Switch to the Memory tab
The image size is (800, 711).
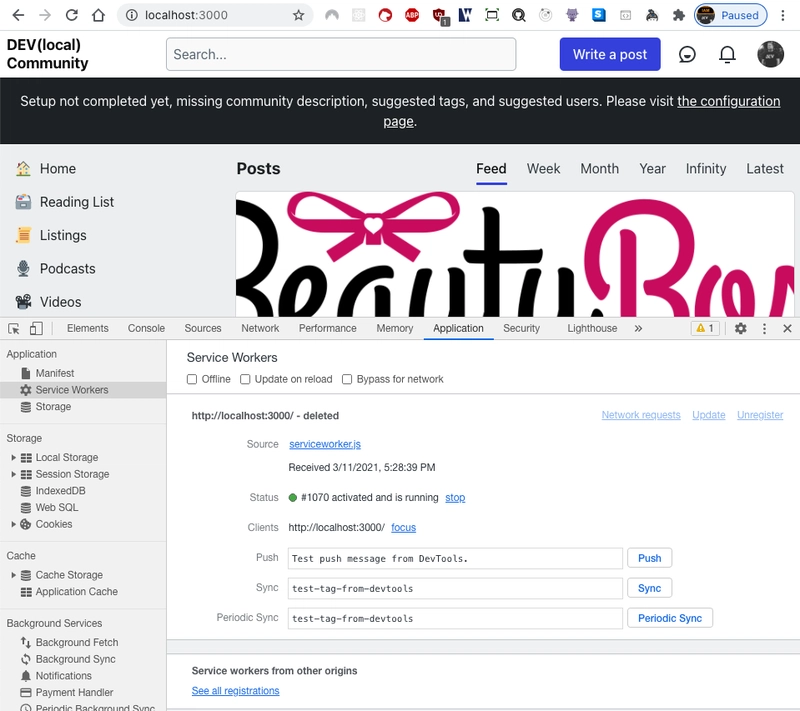(x=395, y=328)
